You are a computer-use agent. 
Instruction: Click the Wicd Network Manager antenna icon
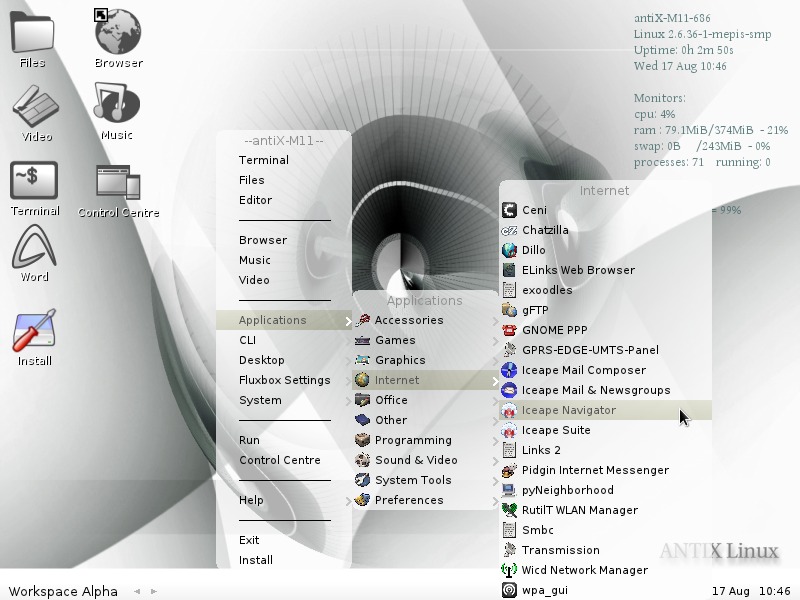(x=509, y=570)
